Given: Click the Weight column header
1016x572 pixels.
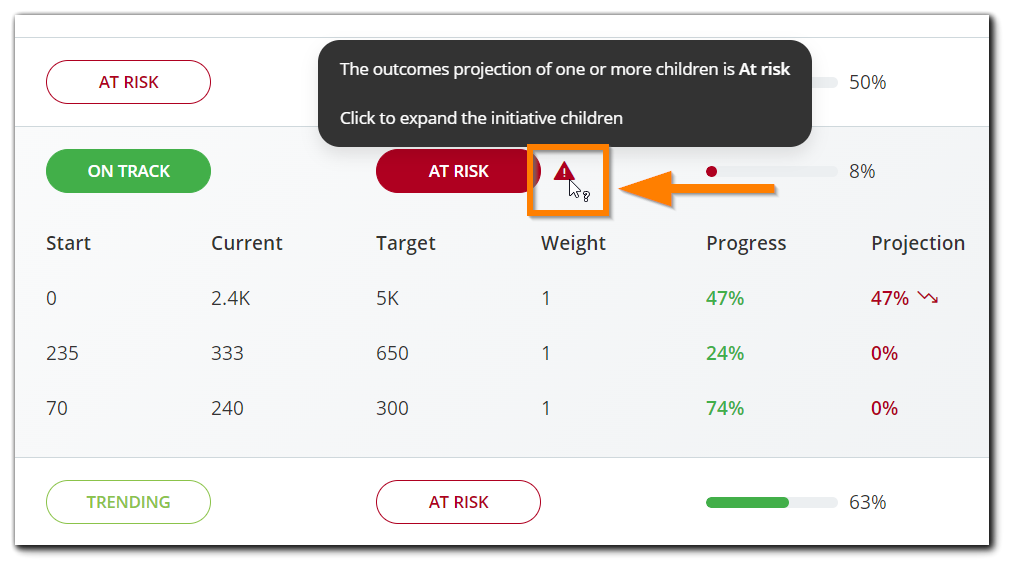Looking at the screenshot, I should click(x=573, y=243).
